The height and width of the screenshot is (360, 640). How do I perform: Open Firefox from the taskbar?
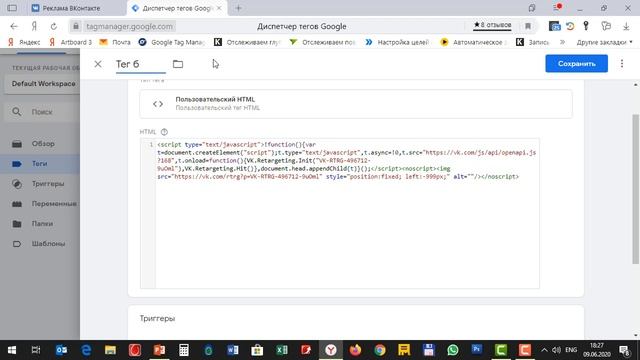click(356, 350)
